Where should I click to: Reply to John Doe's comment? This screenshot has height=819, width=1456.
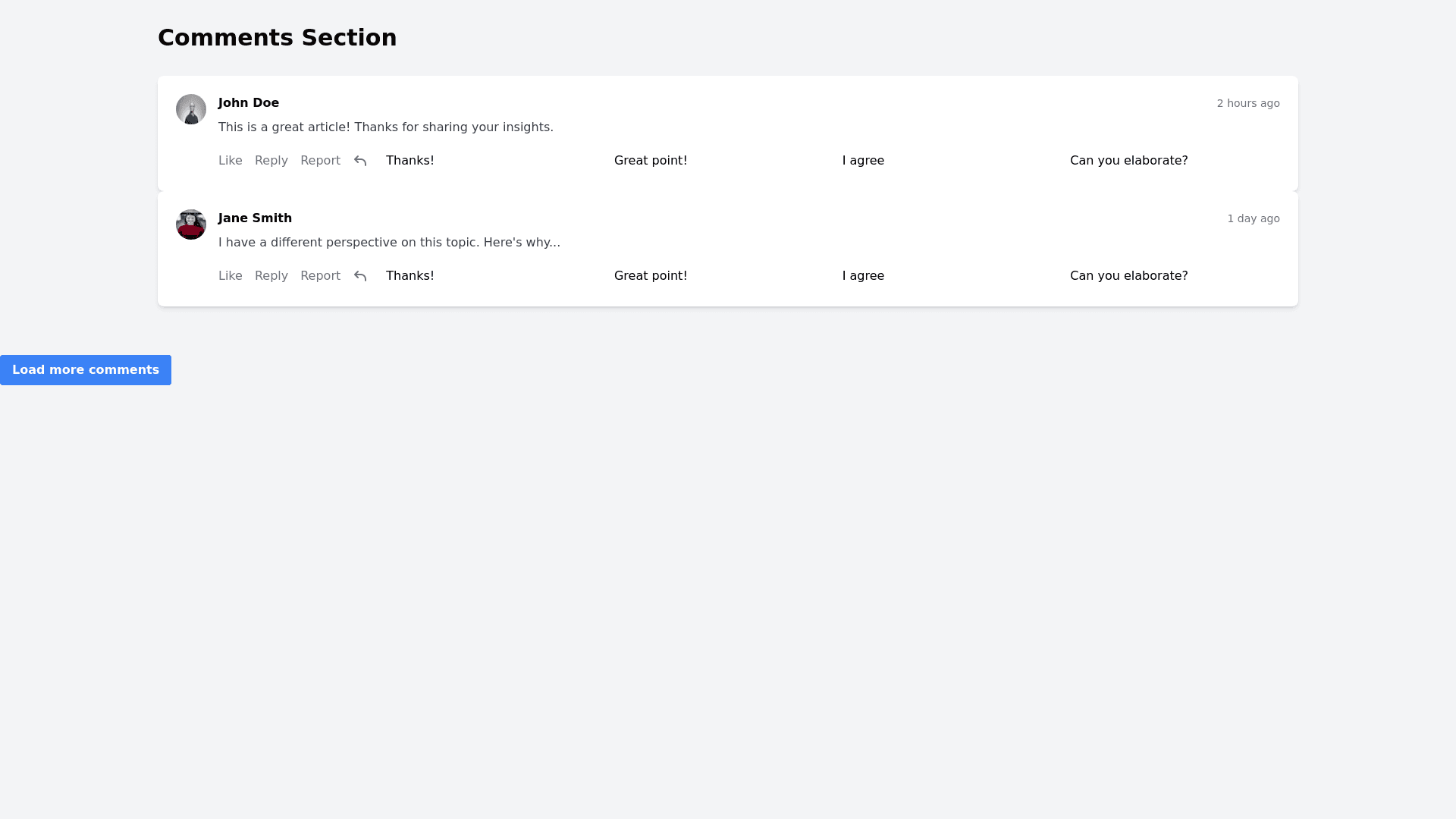[271, 161]
